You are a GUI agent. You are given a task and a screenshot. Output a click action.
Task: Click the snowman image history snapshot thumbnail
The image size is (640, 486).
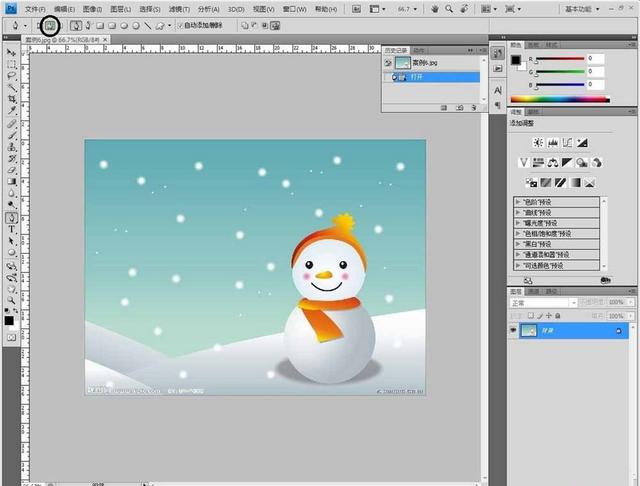point(402,62)
